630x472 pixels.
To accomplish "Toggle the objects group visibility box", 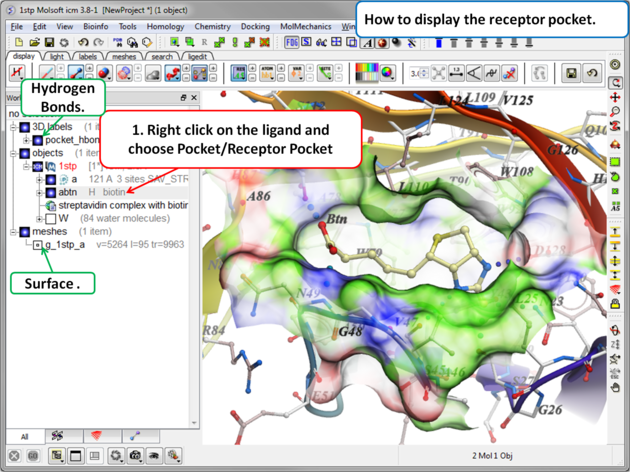I will pyautogui.click(x=25, y=153).
